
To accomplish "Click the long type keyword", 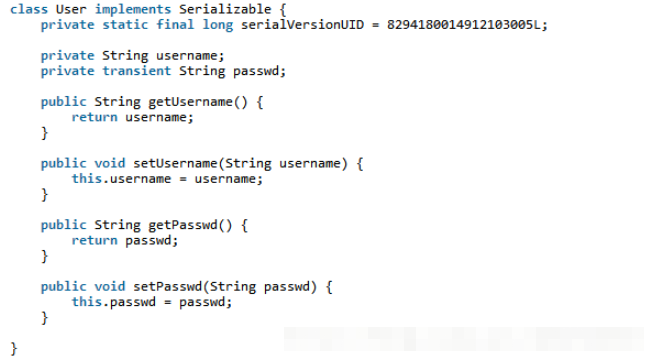I will coord(217,25).
